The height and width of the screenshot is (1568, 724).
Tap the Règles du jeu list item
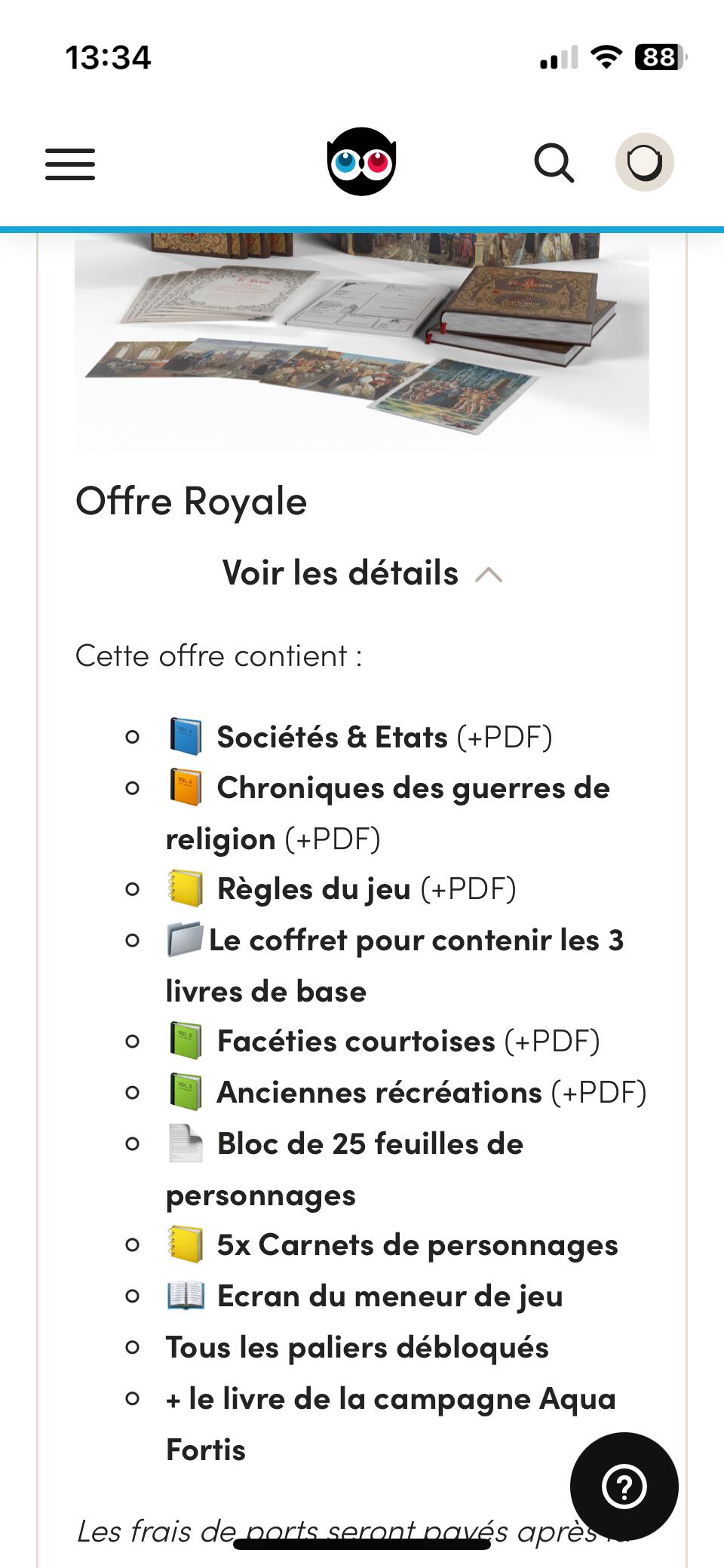pyautogui.click(x=341, y=889)
